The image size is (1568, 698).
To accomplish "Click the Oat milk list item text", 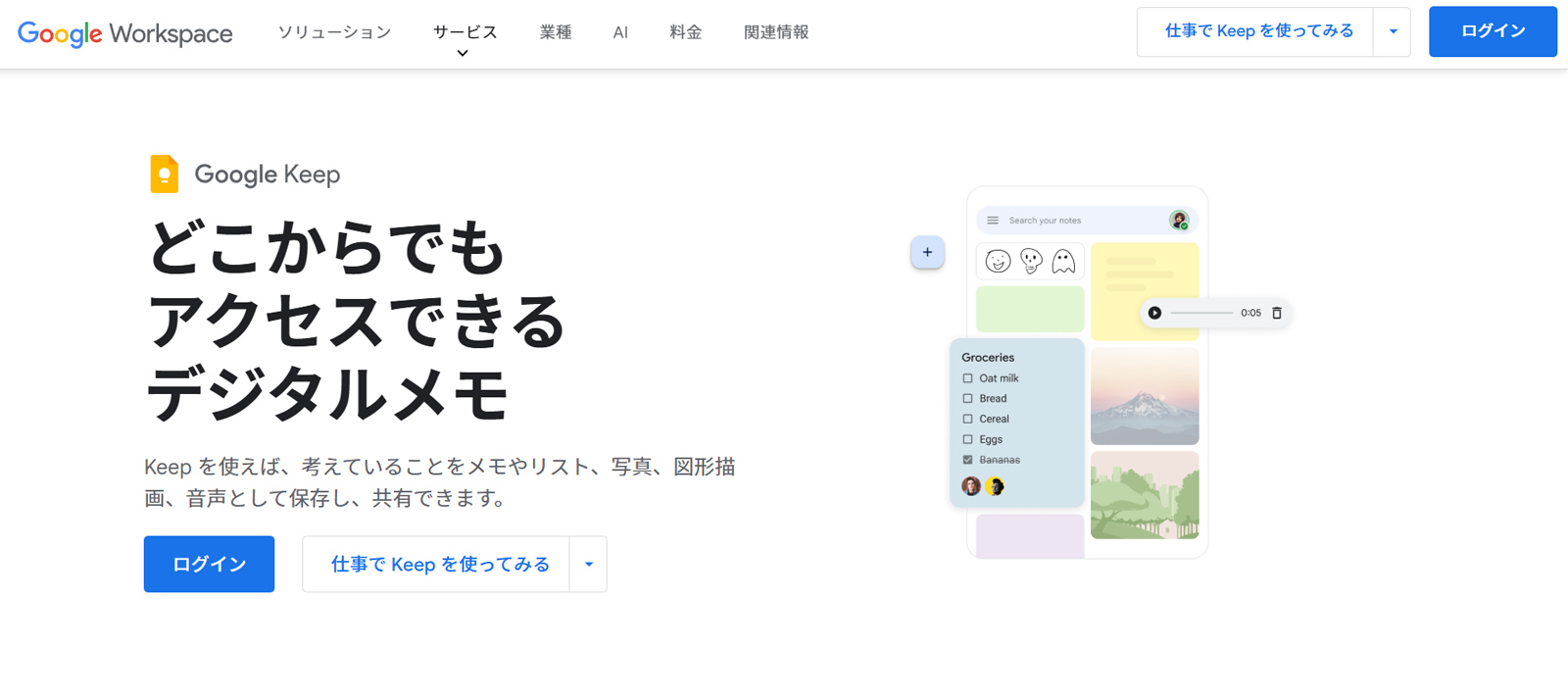I will coord(999,378).
